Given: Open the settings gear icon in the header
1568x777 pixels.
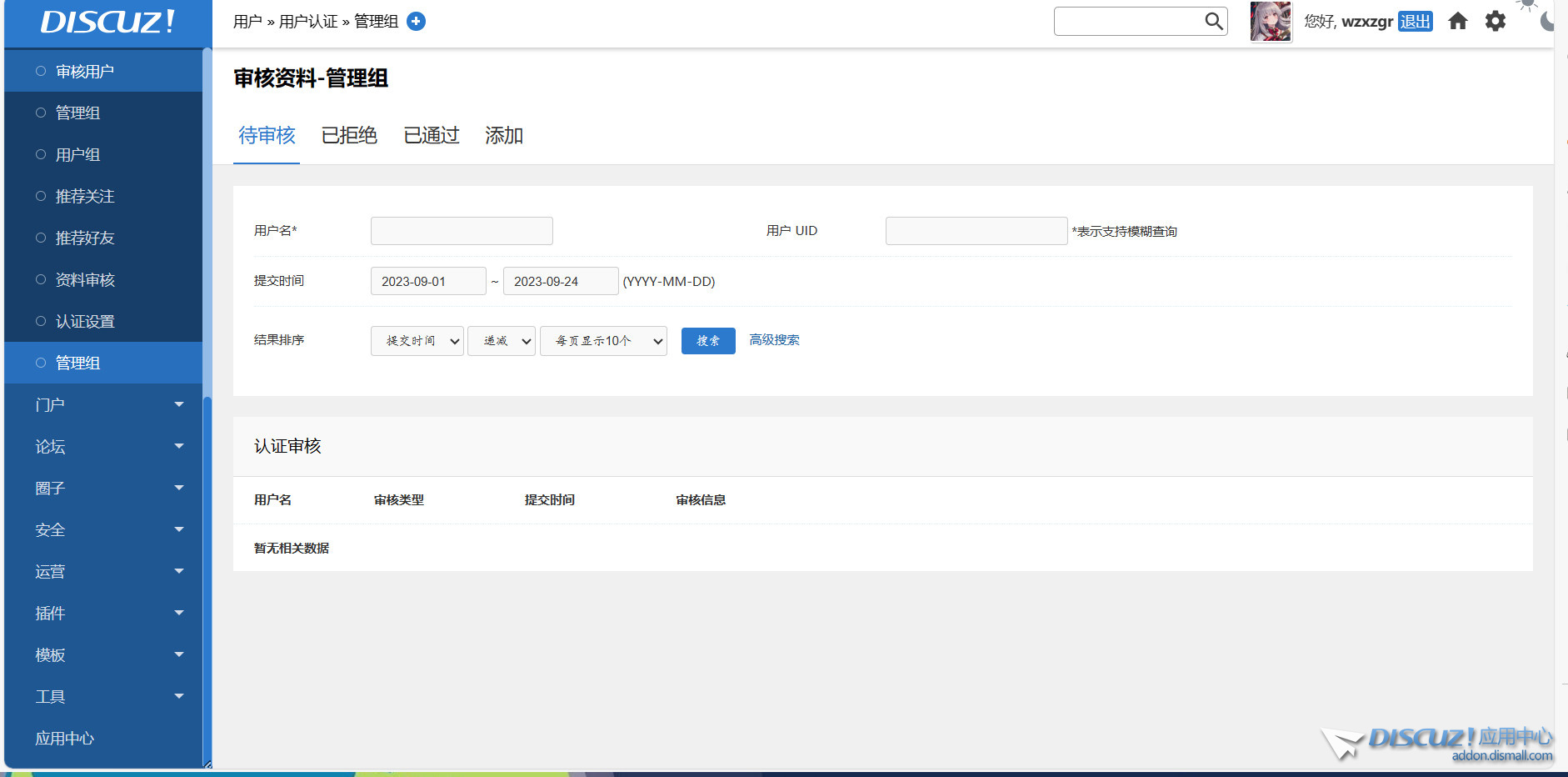Looking at the screenshot, I should pos(1496,21).
